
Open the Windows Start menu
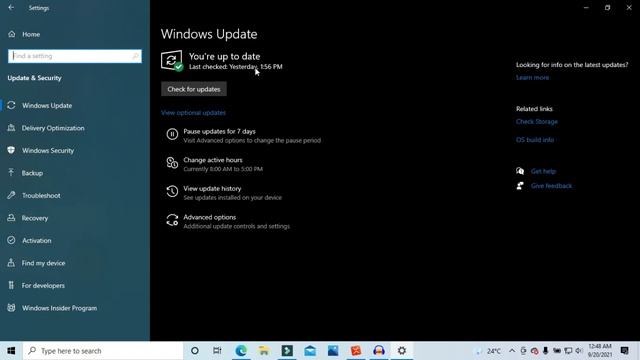pyautogui.click(x=11, y=351)
